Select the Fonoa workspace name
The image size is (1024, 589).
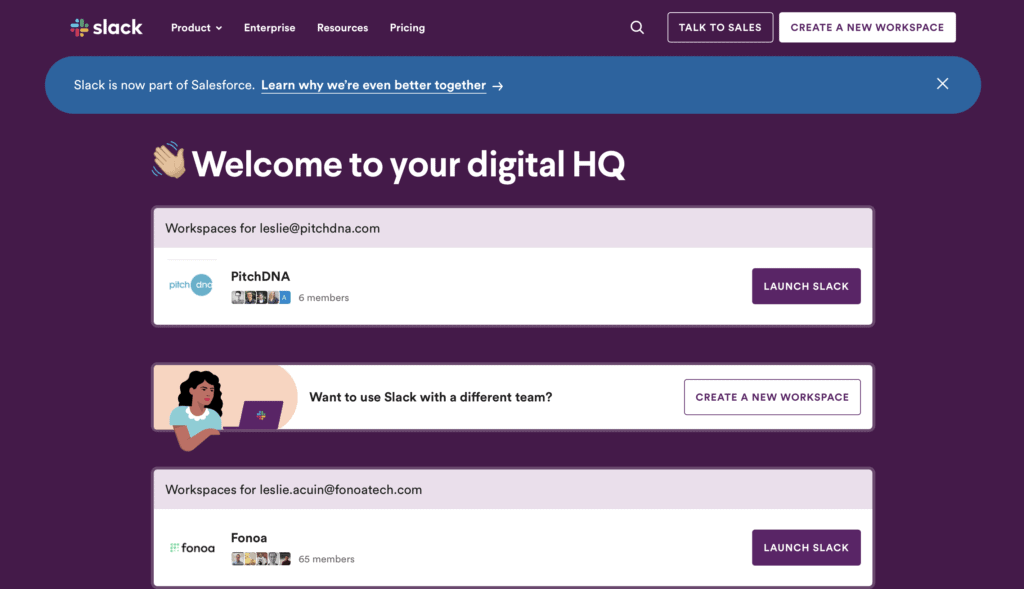[x=249, y=537]
